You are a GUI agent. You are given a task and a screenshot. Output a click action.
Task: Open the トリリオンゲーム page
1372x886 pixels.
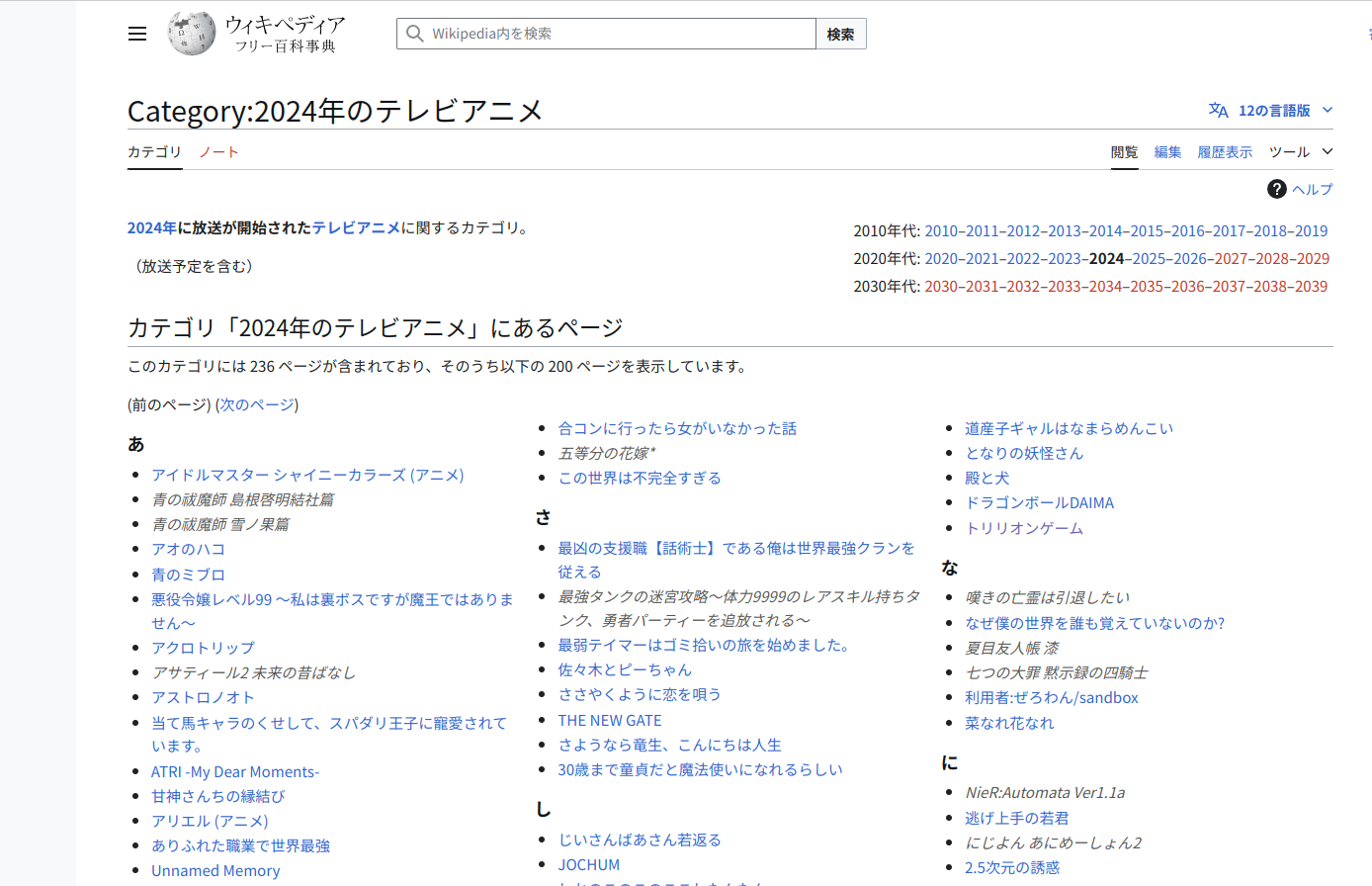[1024, 528]
